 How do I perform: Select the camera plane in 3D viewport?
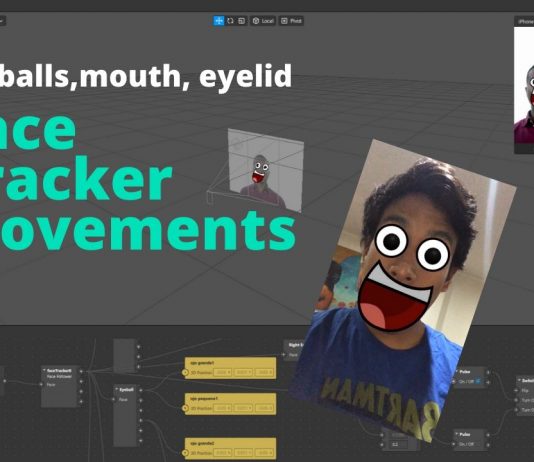[266, 170]
